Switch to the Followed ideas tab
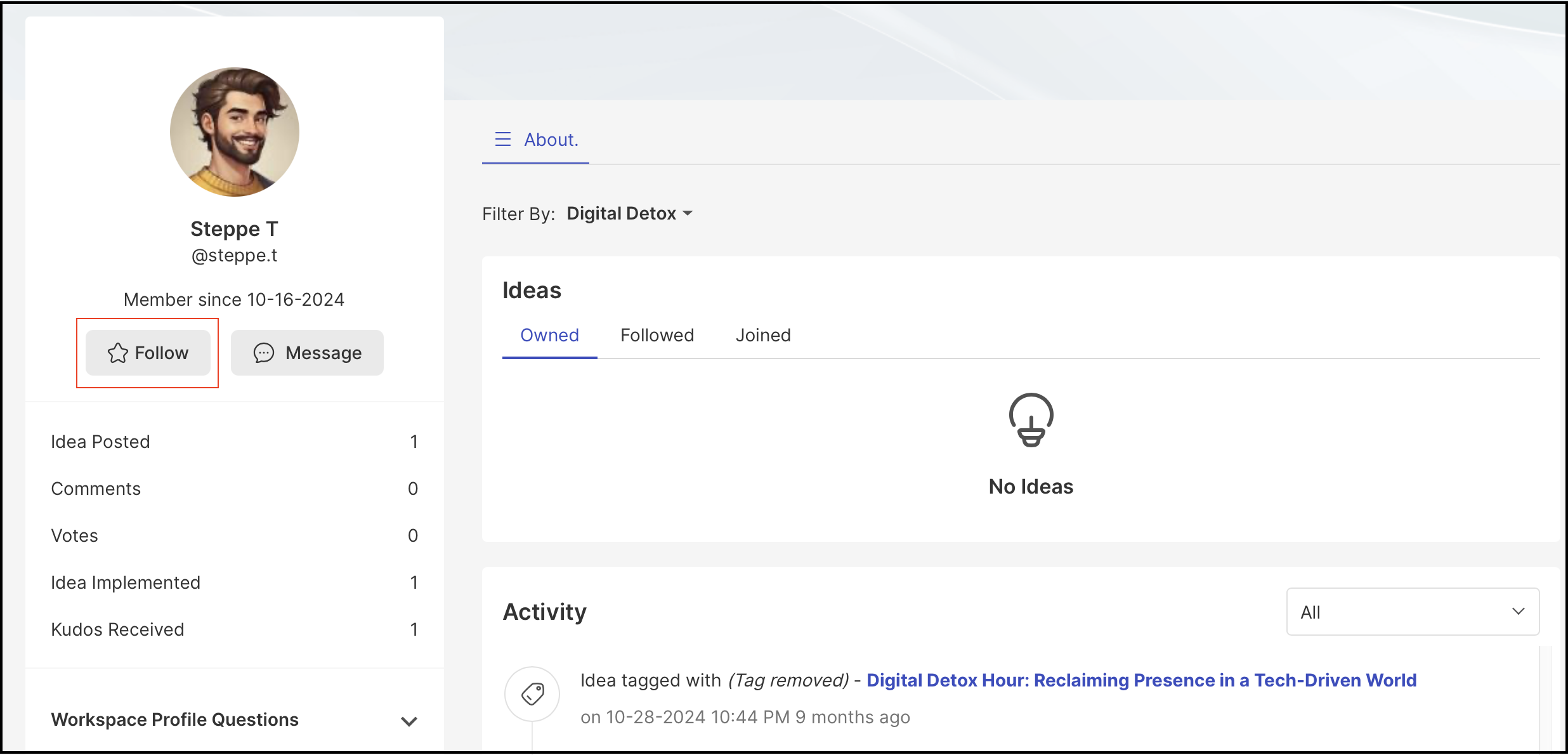The image size is (1568, 755). (x=657, y=335)
